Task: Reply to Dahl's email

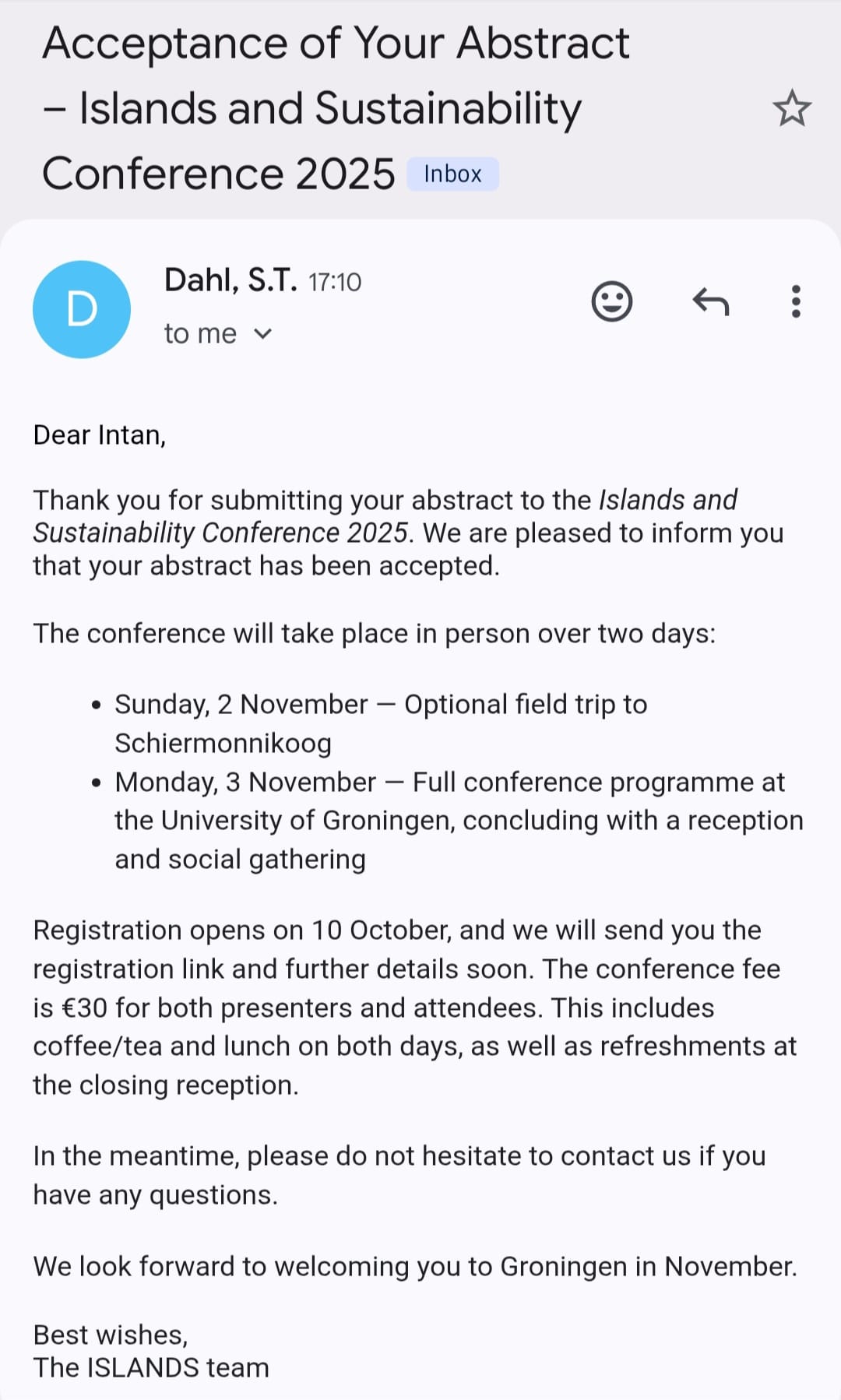Action: click(710, 301)
